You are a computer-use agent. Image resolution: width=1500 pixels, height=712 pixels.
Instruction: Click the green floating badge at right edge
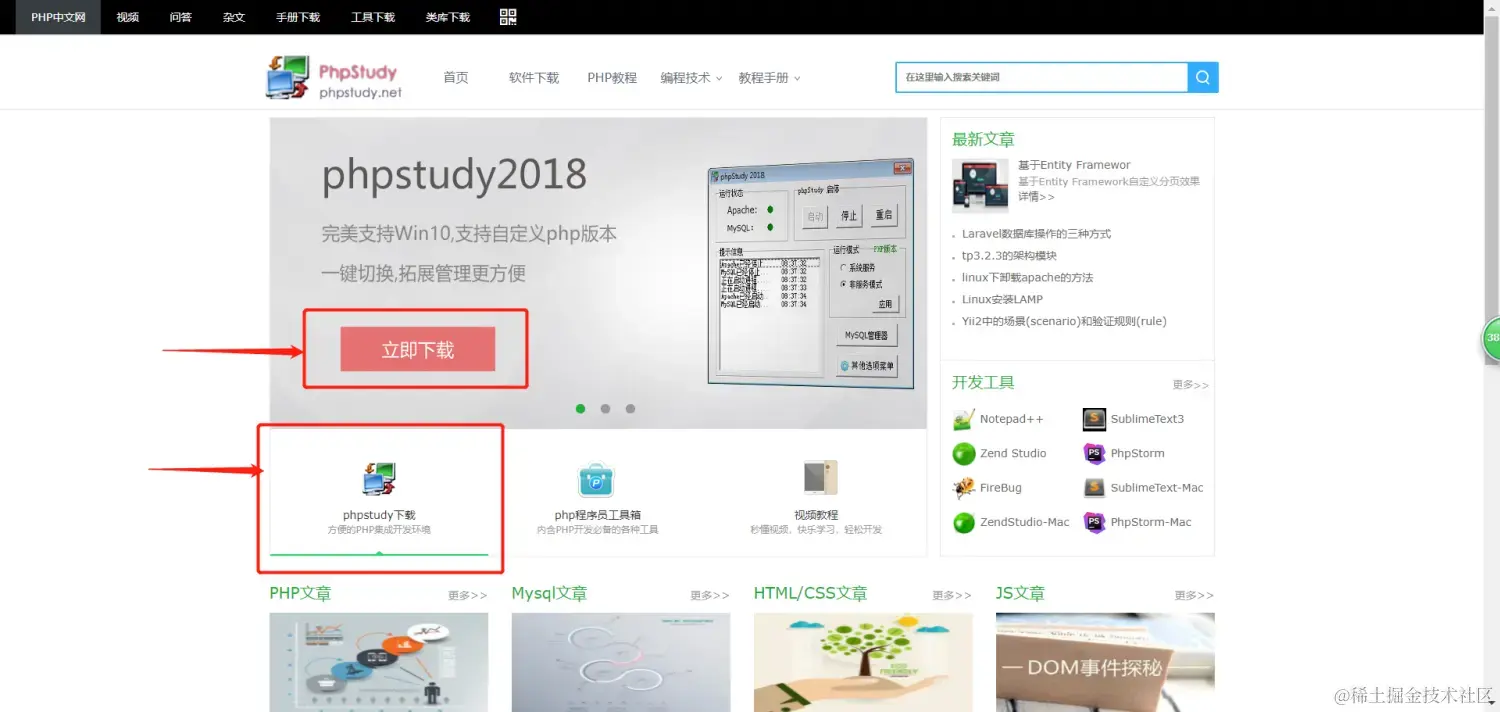1491,338
